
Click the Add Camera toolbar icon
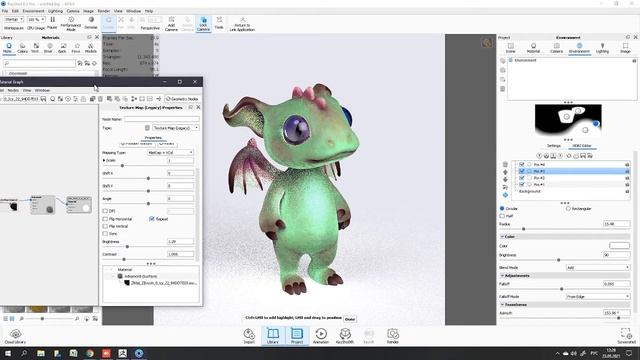[171, 24]
